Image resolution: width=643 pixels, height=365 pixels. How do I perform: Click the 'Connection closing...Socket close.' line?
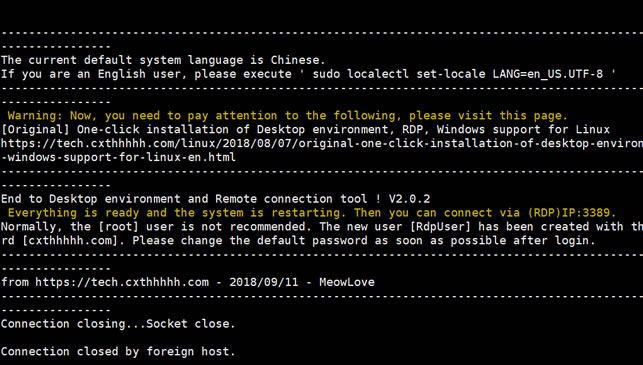click(x=118, y=324)
